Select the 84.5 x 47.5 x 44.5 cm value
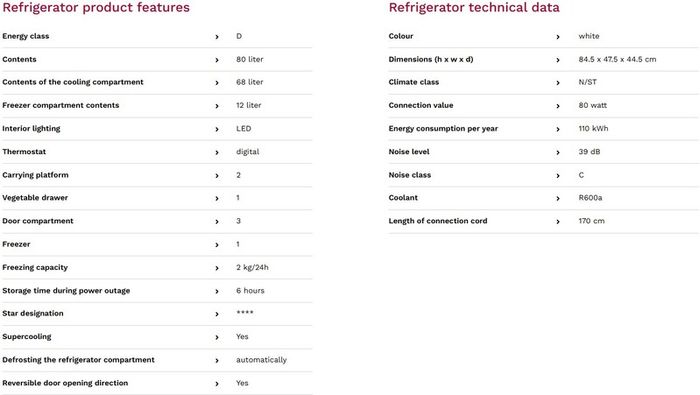This screenshot has height=395, width=700. click(617, 59)
